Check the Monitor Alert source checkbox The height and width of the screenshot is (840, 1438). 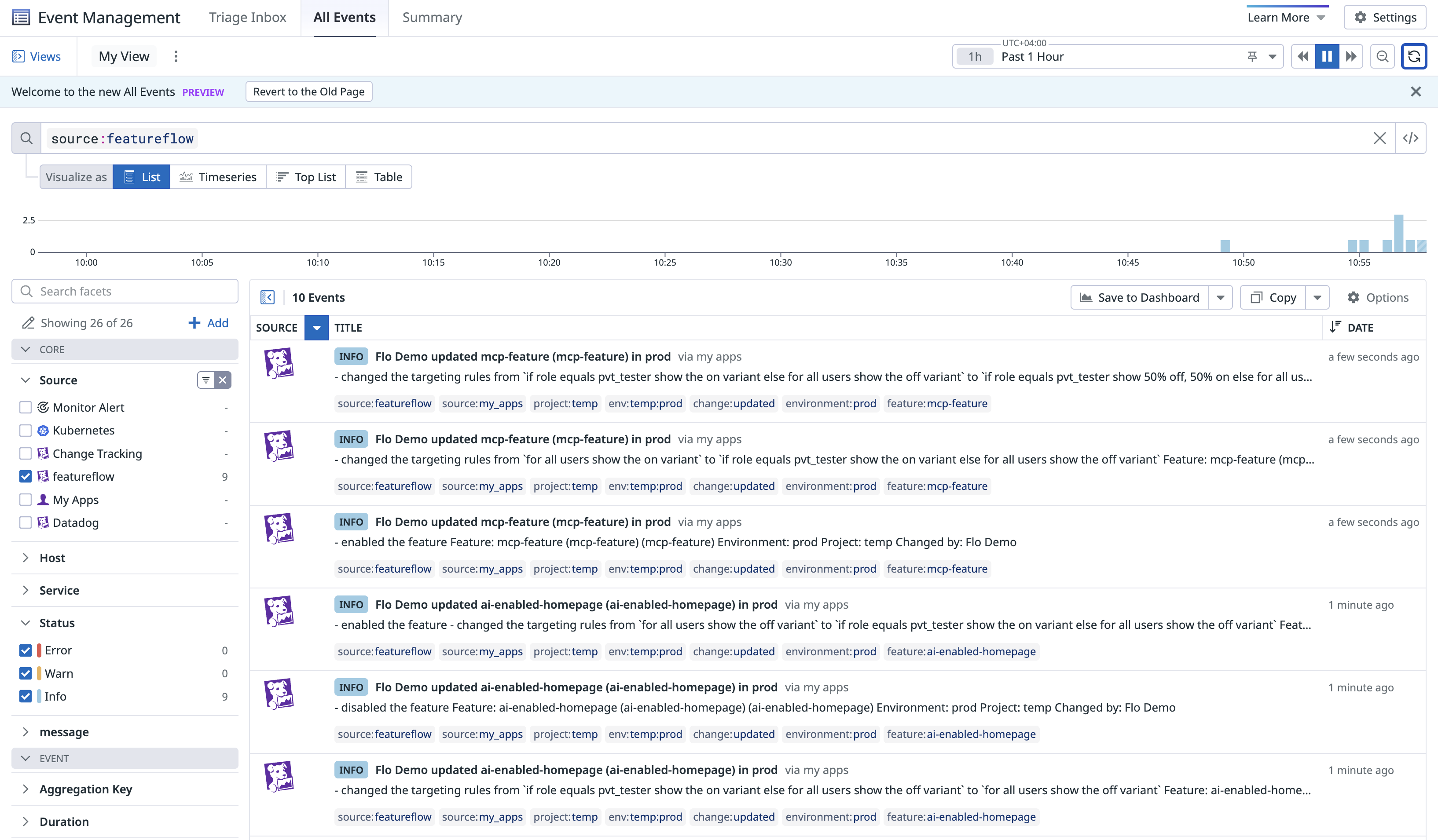(x=25, y=407)
